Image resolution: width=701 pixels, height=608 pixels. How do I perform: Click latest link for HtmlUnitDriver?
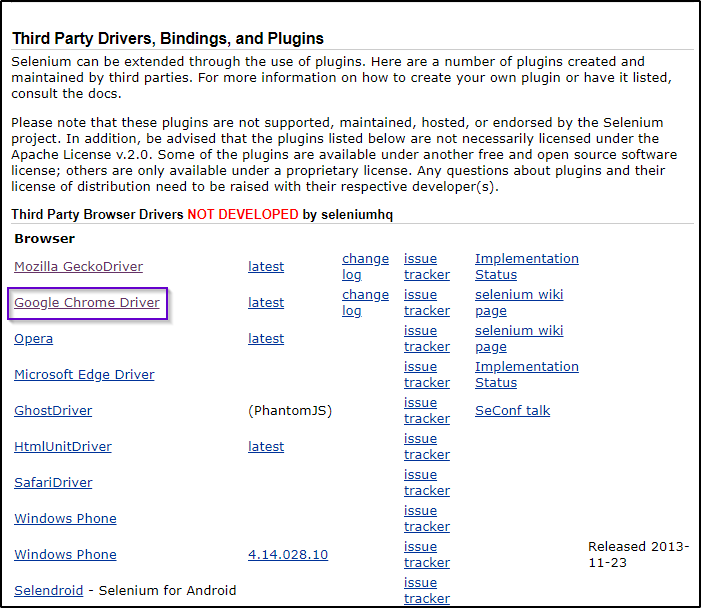(266, 447)
